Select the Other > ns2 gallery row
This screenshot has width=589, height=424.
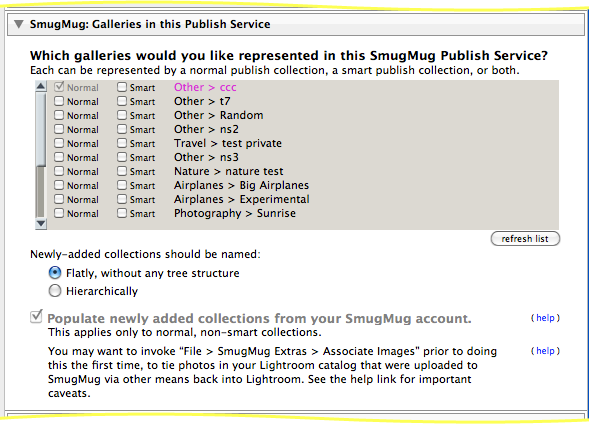pos(206,129)
